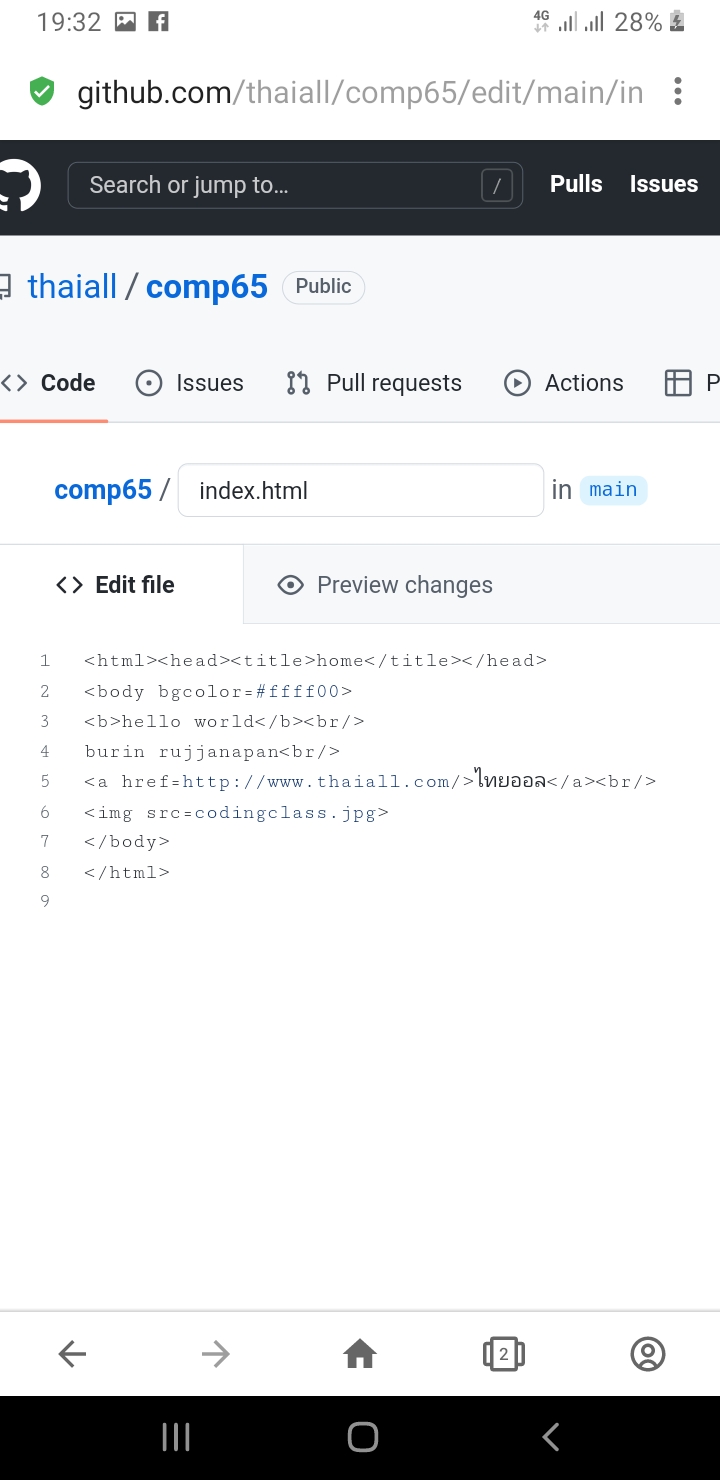Open Android recent apps button

(176, 1437)
